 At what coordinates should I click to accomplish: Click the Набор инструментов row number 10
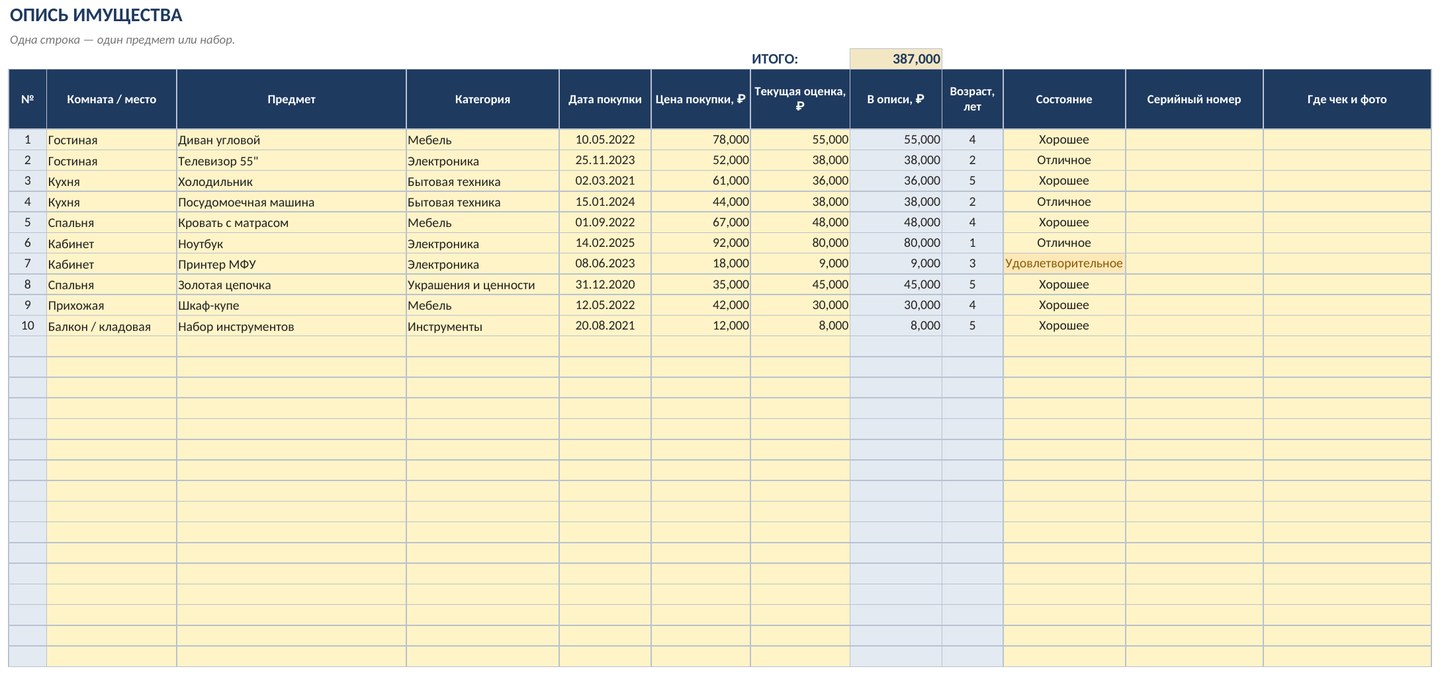[x=28, y=326]
